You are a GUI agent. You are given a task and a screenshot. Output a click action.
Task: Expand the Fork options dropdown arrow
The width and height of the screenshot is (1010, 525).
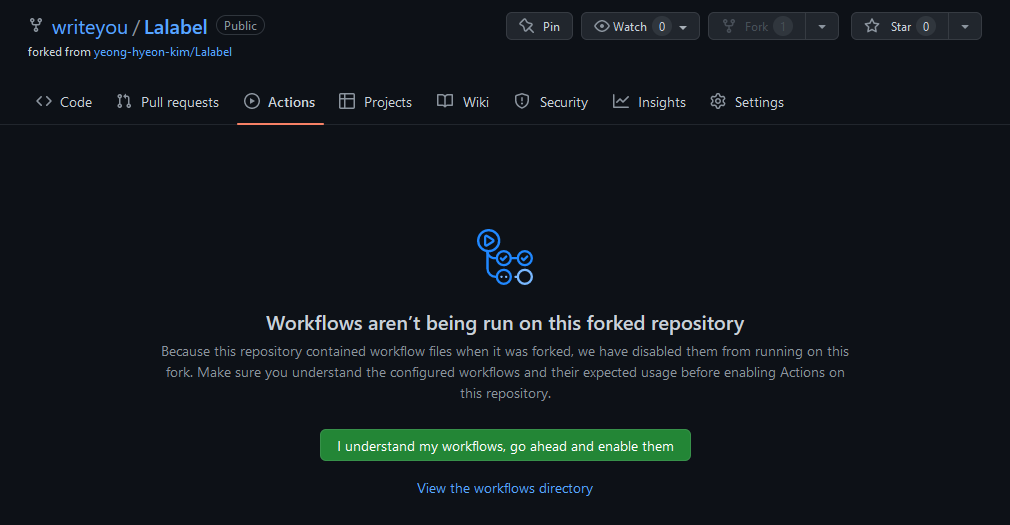point(822,26)
